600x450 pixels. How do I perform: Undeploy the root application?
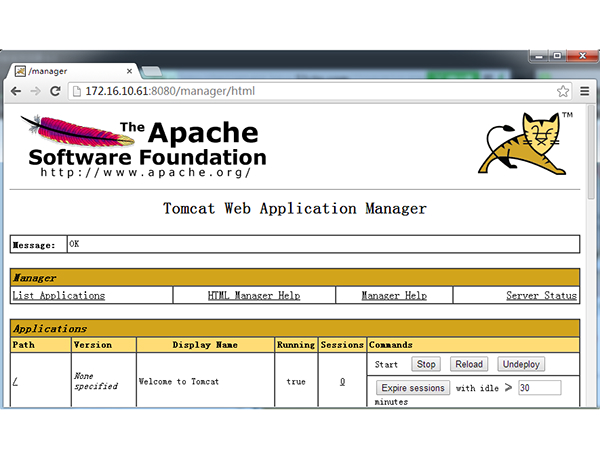521,365
